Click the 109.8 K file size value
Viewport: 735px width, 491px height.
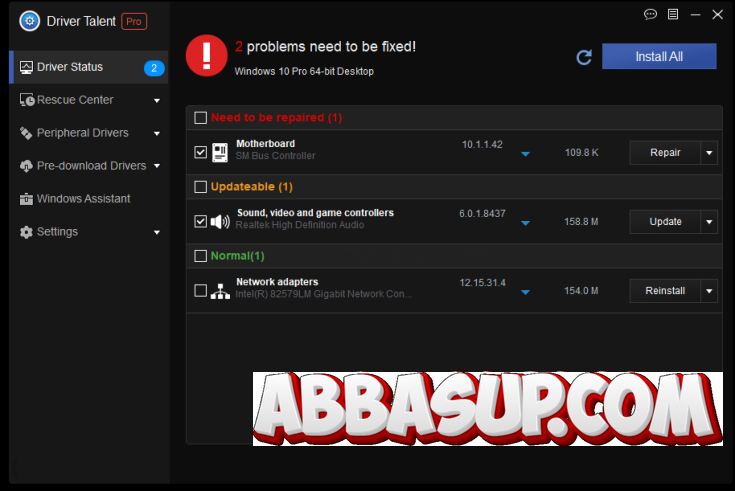(x=581, y=153)
